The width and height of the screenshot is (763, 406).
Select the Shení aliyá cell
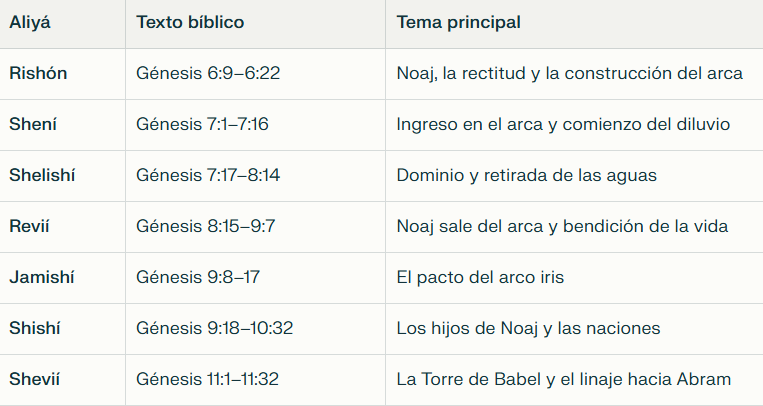coord(33,124)
